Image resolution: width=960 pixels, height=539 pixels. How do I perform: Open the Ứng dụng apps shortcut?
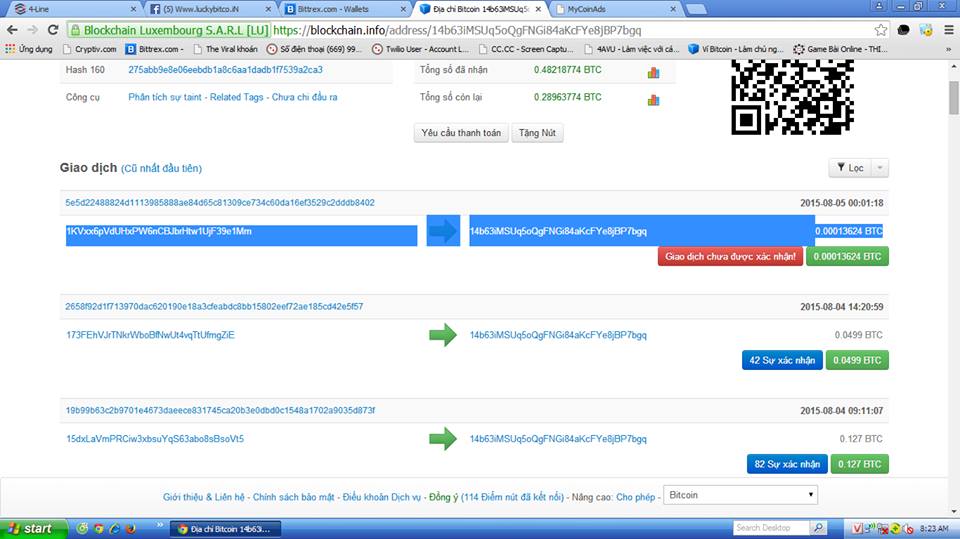click(29, 49)
